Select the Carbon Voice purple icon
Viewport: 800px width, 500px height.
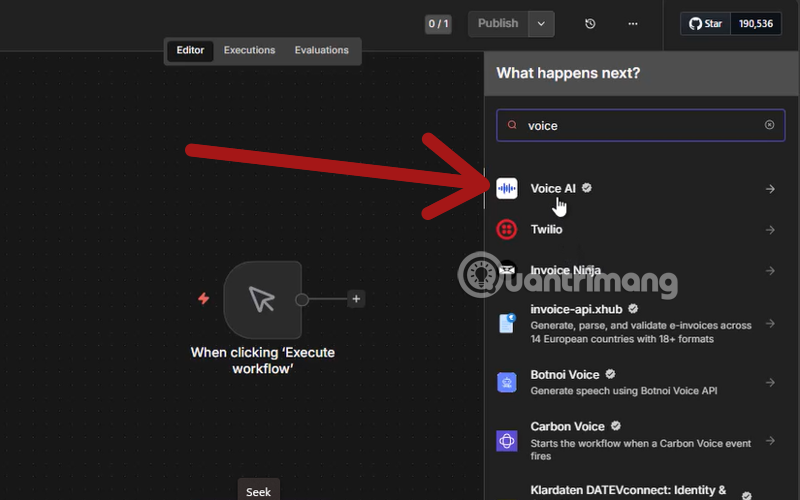coord(507,440)
